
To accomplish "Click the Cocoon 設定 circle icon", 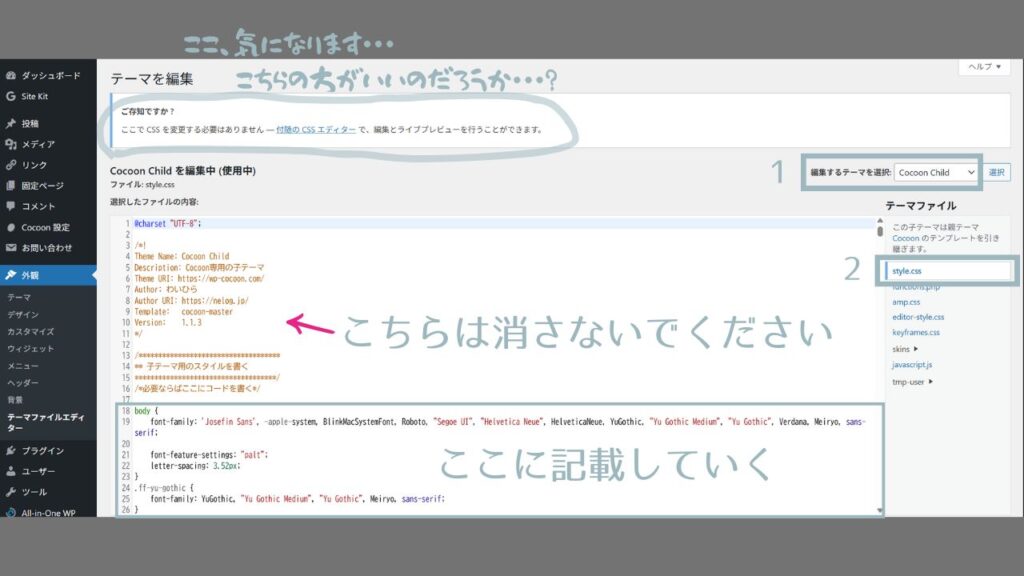I will (x=10, y=227).
